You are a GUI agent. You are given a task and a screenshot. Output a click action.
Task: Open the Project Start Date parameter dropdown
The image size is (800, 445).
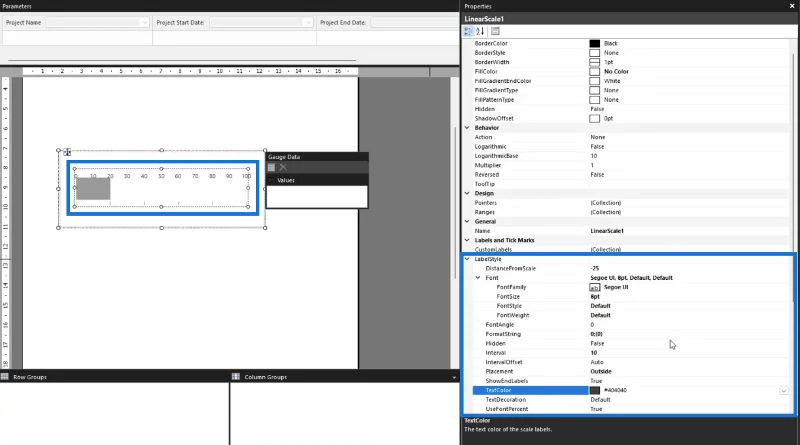tap(308, 22)
